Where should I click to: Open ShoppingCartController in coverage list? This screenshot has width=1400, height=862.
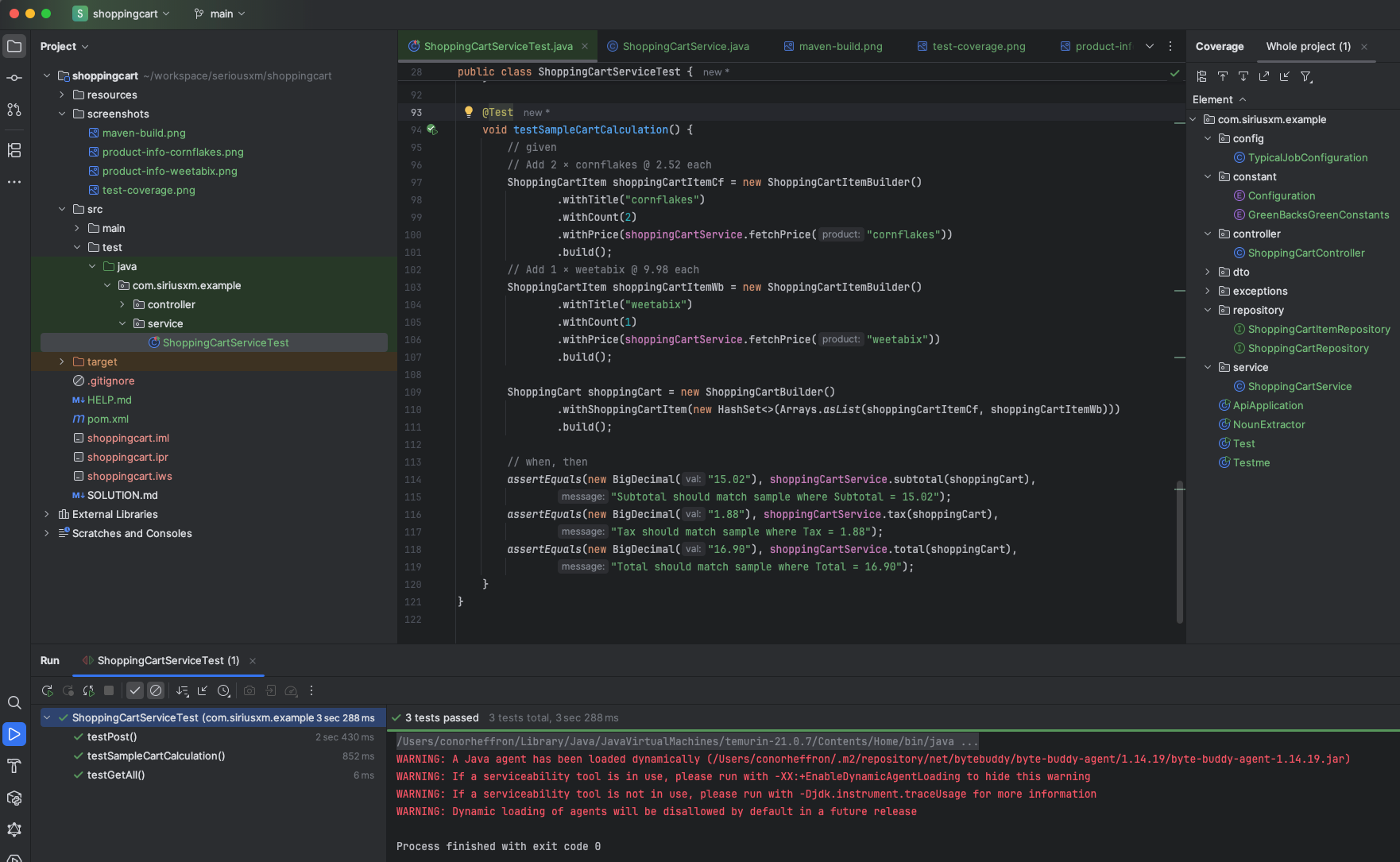pyautogui.click(x=1305, y=253)
